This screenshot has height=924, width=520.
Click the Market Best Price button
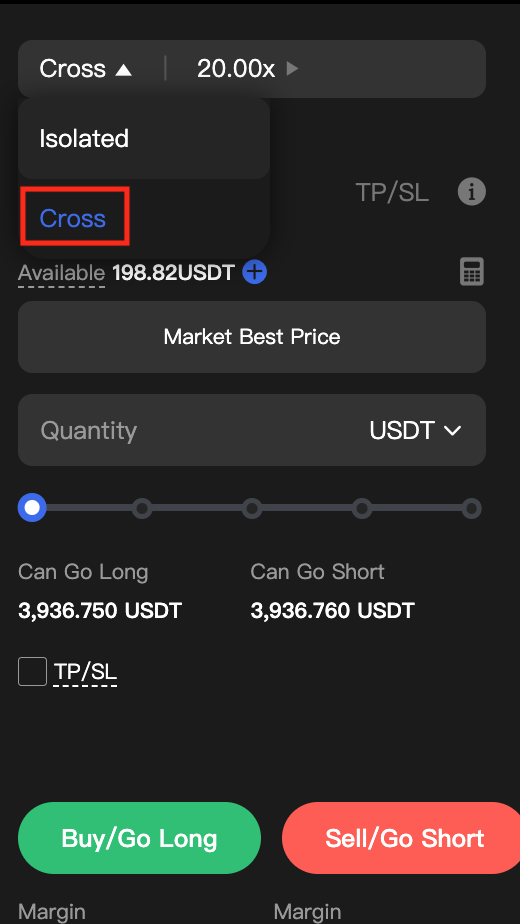coord(252,336)
